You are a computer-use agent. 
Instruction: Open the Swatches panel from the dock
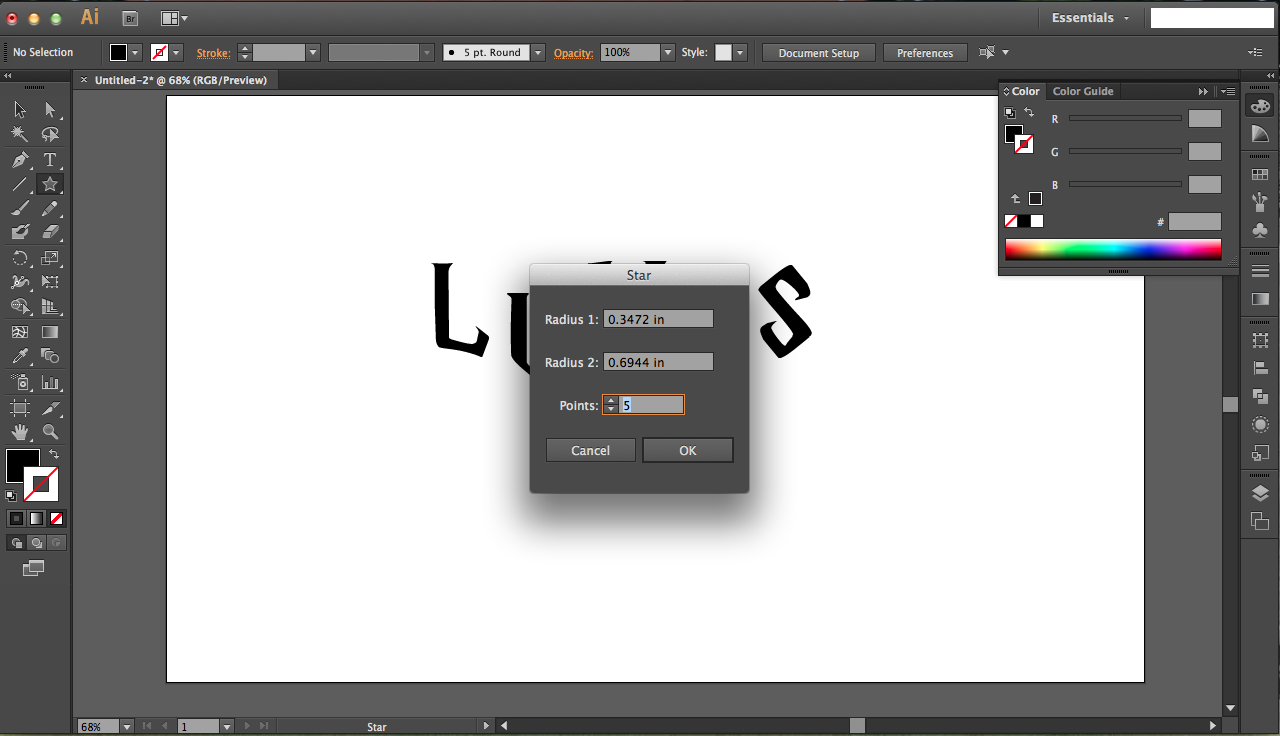(x=1260, y=175)
